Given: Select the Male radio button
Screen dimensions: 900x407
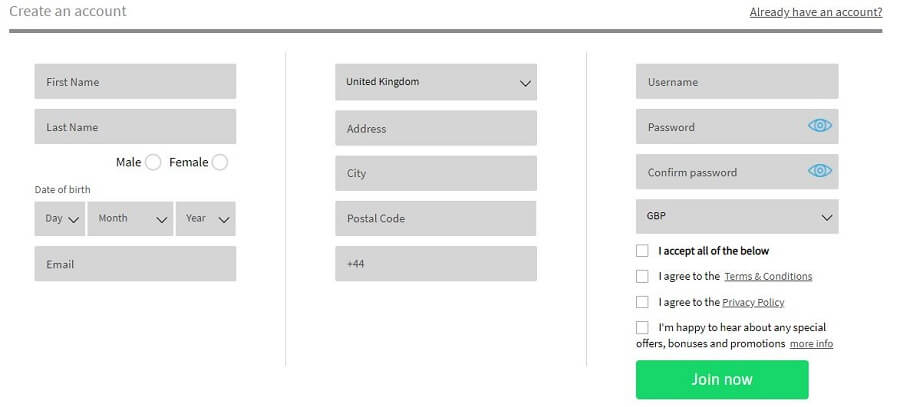Looking at the screenshot, I should pos(153,162).
